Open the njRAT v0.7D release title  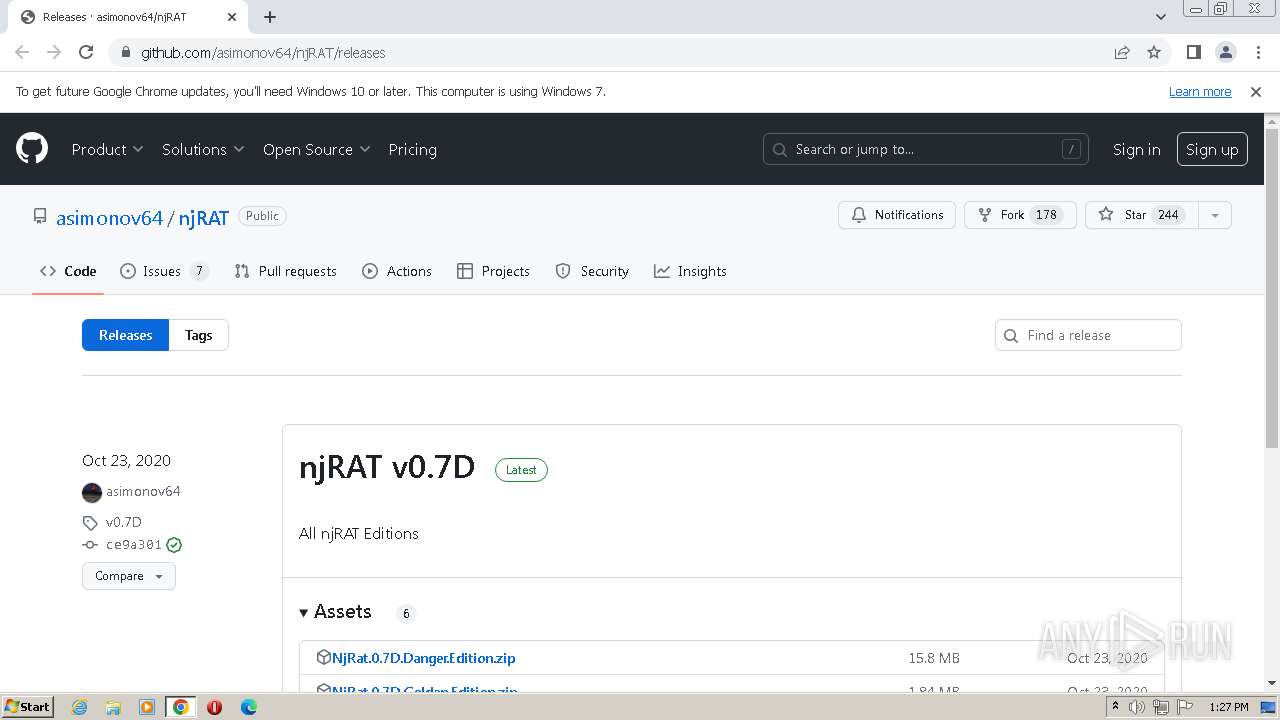point(387,467)
